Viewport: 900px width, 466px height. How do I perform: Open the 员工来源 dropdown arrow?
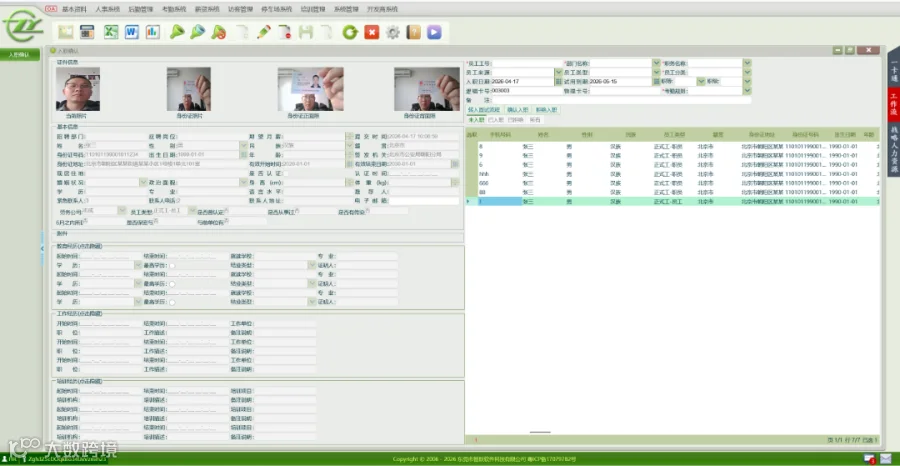pos(558,72)
